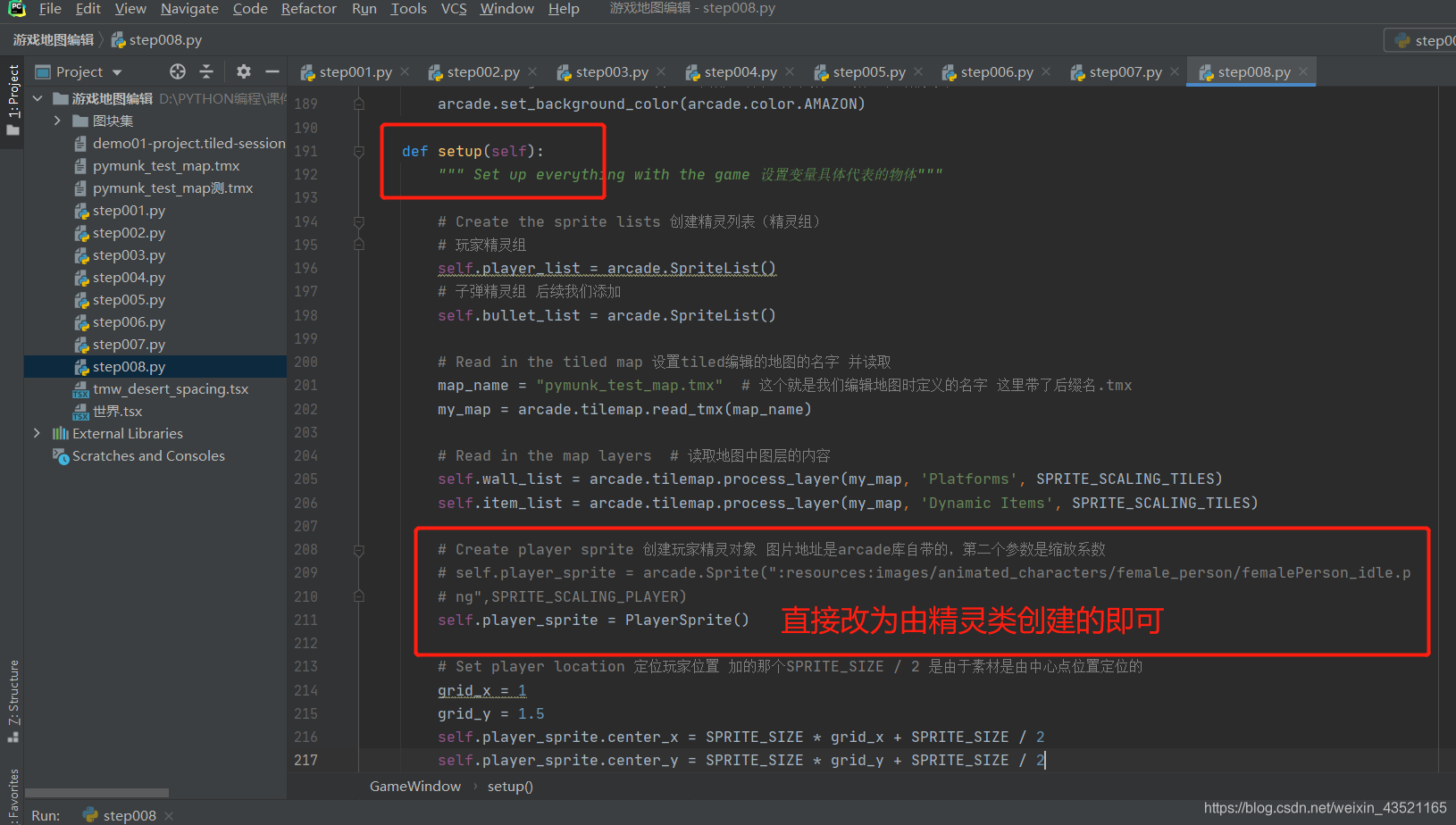Open the Z: Structure tool window button
This screenshot has height=825, width=1456.
pyautogui.click(x=13, y=702)
